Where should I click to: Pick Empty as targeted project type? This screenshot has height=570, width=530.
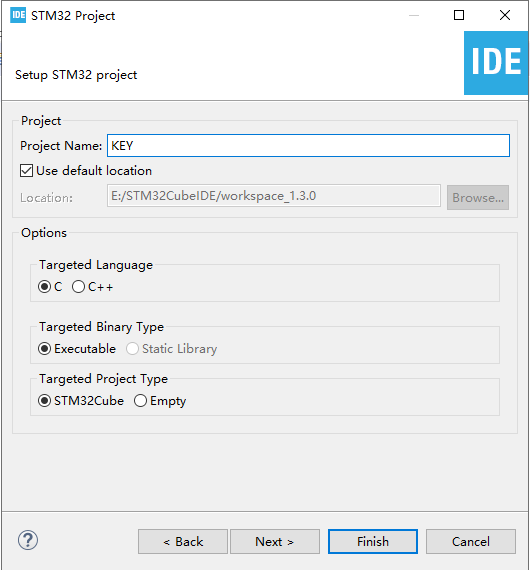point(141,401)
